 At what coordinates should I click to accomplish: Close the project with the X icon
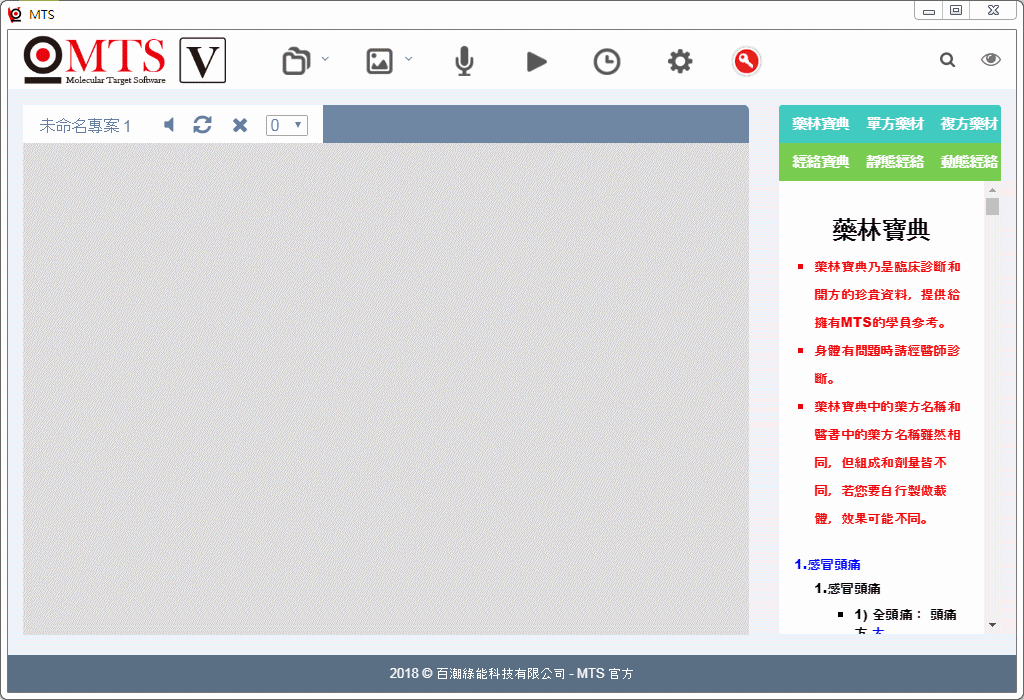240,125
